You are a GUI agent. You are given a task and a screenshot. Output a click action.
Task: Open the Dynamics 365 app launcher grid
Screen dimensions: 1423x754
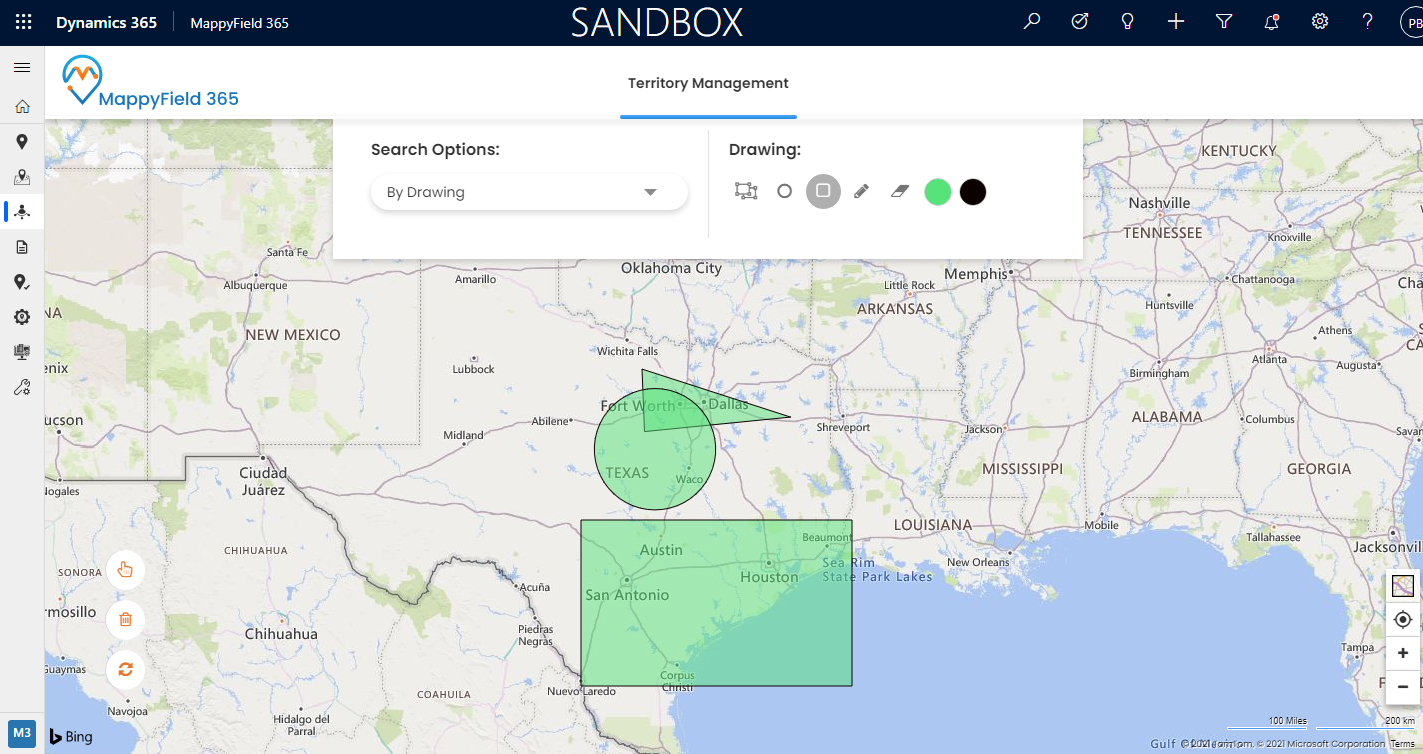click(23, 22)
